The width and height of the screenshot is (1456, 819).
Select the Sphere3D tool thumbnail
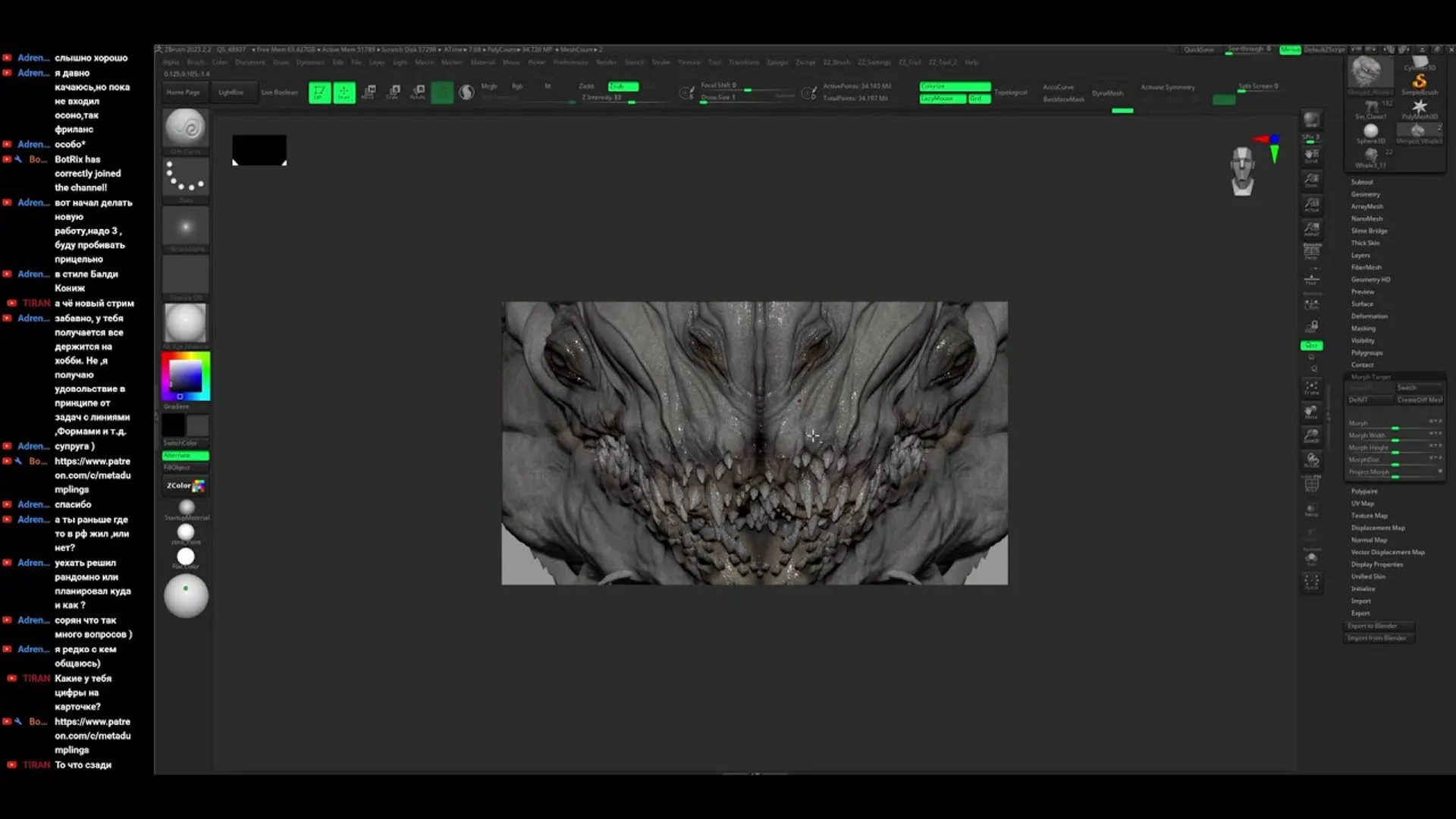pos(1371,133)
